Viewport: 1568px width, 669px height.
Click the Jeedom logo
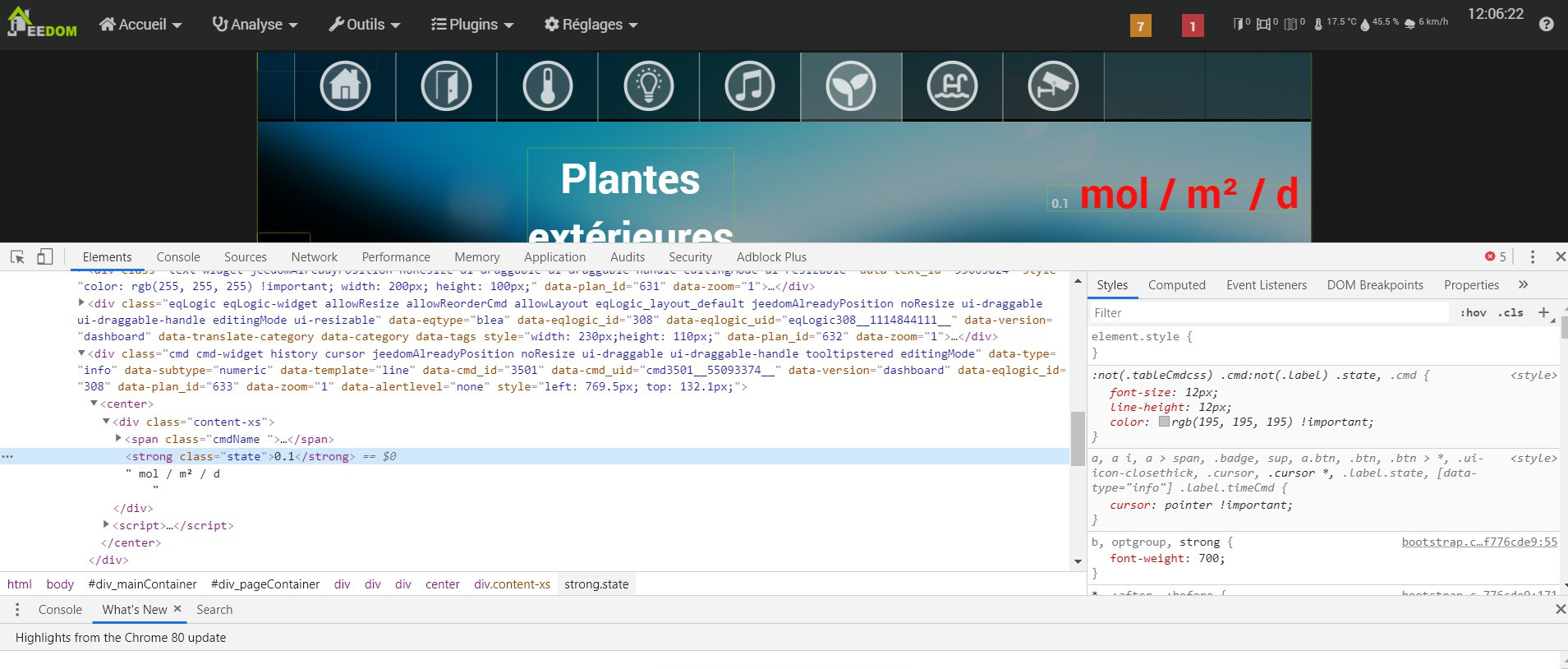click(x=42, y=23)
